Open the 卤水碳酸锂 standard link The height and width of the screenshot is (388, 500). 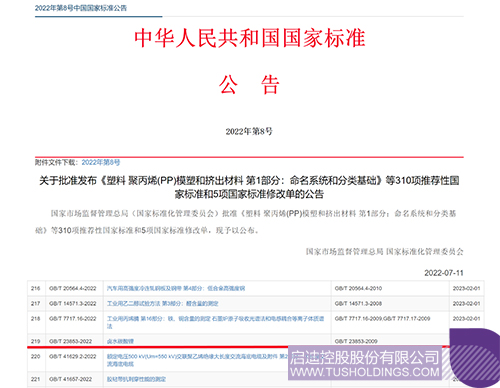tap(120, 341)
